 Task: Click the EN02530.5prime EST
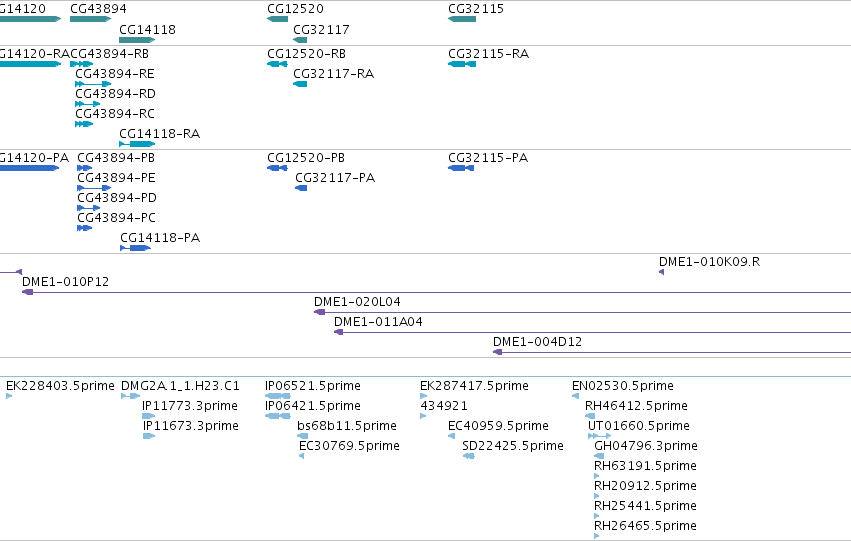click(575, 396)
